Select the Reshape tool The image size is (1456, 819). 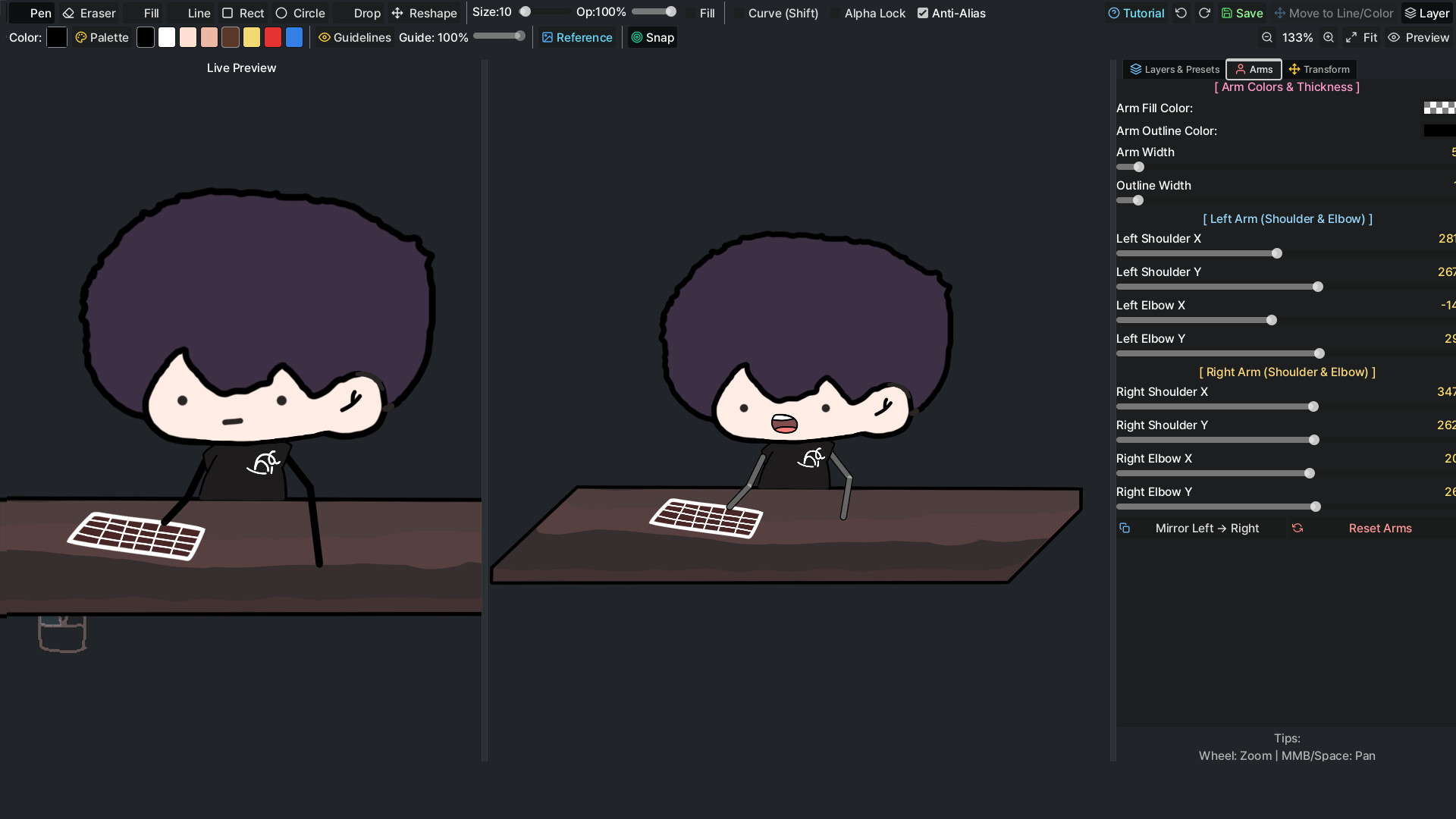(424, 13)
